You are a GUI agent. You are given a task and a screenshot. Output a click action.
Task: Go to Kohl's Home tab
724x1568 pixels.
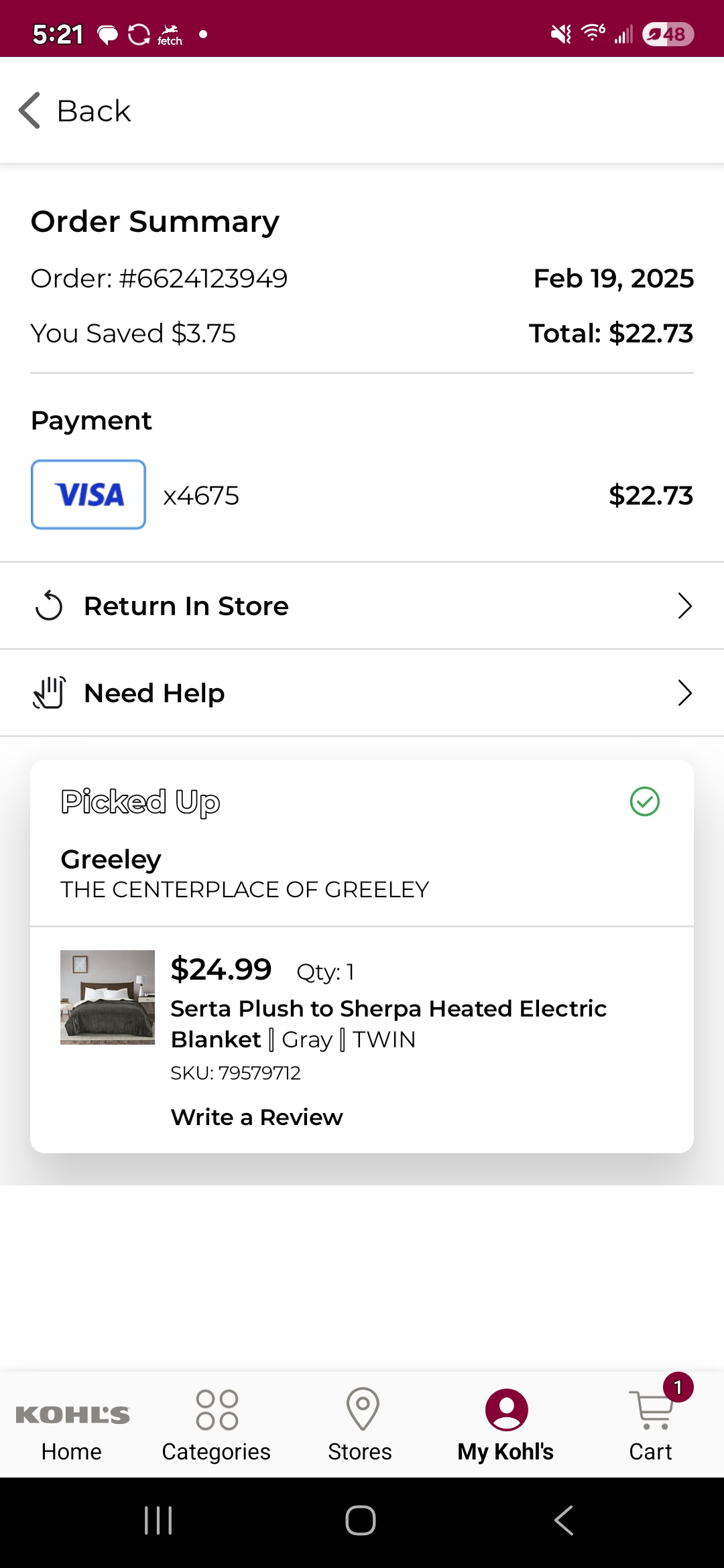point(72,1427)
